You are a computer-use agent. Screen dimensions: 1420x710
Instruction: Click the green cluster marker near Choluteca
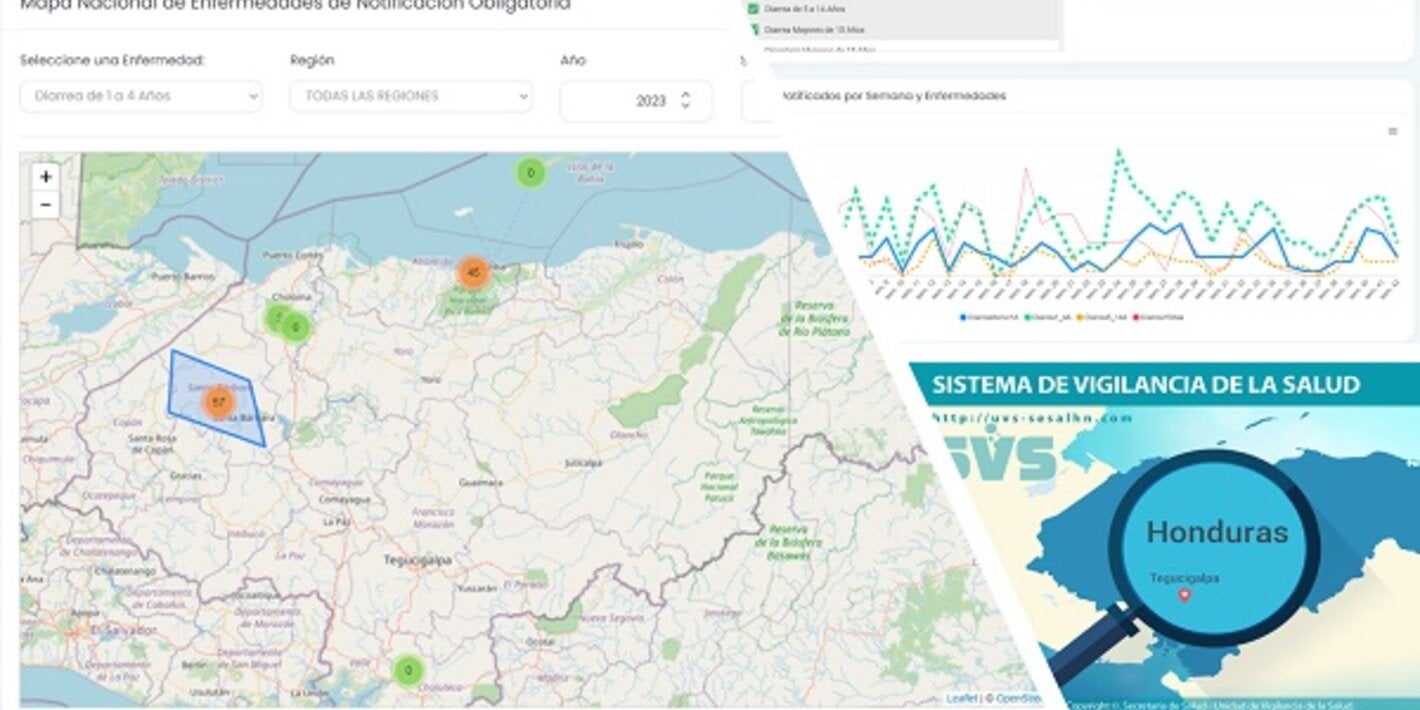407,670
